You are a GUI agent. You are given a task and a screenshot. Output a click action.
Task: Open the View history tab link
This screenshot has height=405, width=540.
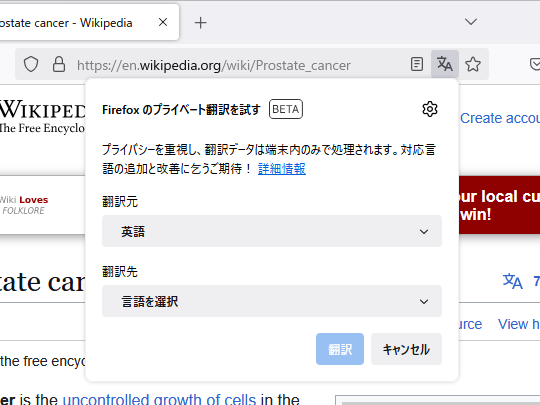click(519, 324)
